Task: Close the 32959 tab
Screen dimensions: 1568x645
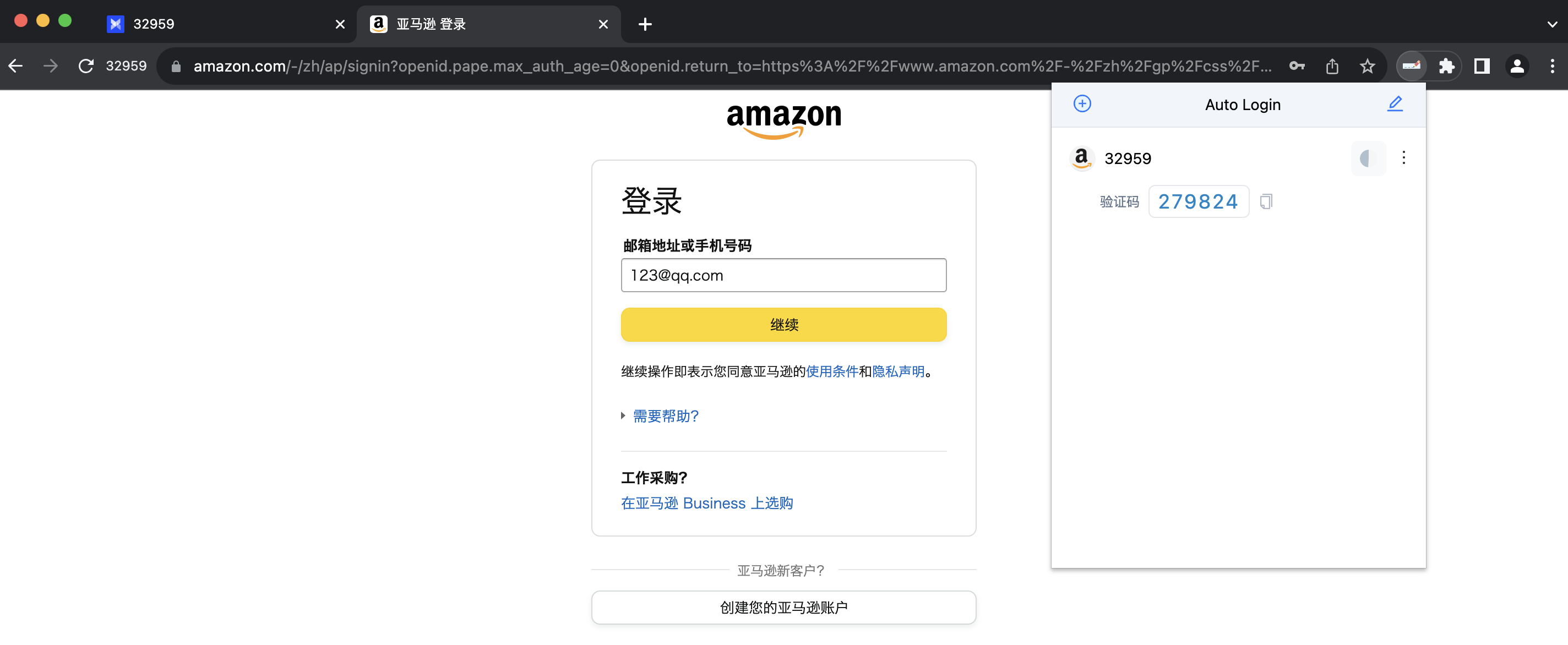Action: (340, 24)
